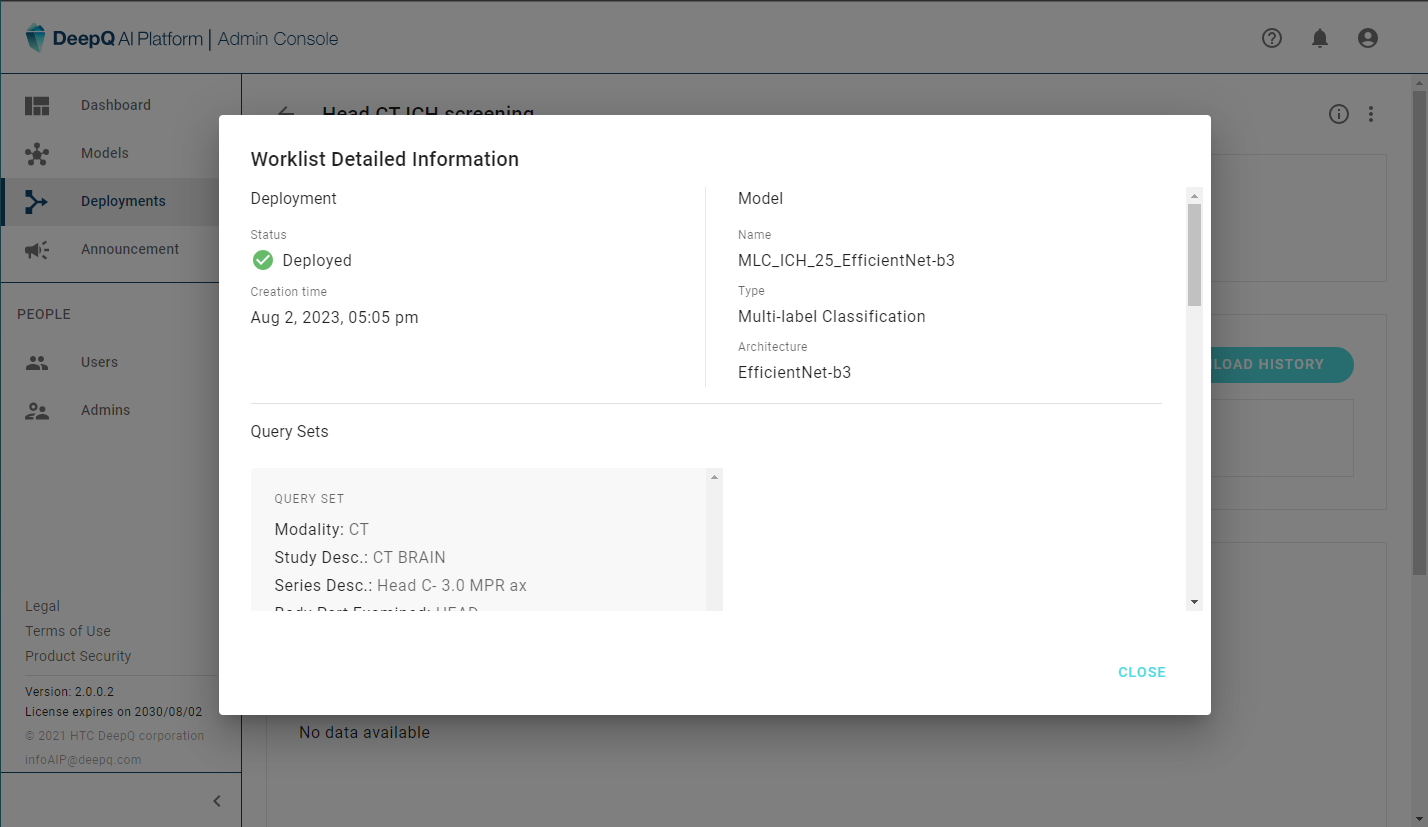The width and height of the screenshot is (1428, 827).
Task: Click the Admins icon in sidebar
Action: 37,411
